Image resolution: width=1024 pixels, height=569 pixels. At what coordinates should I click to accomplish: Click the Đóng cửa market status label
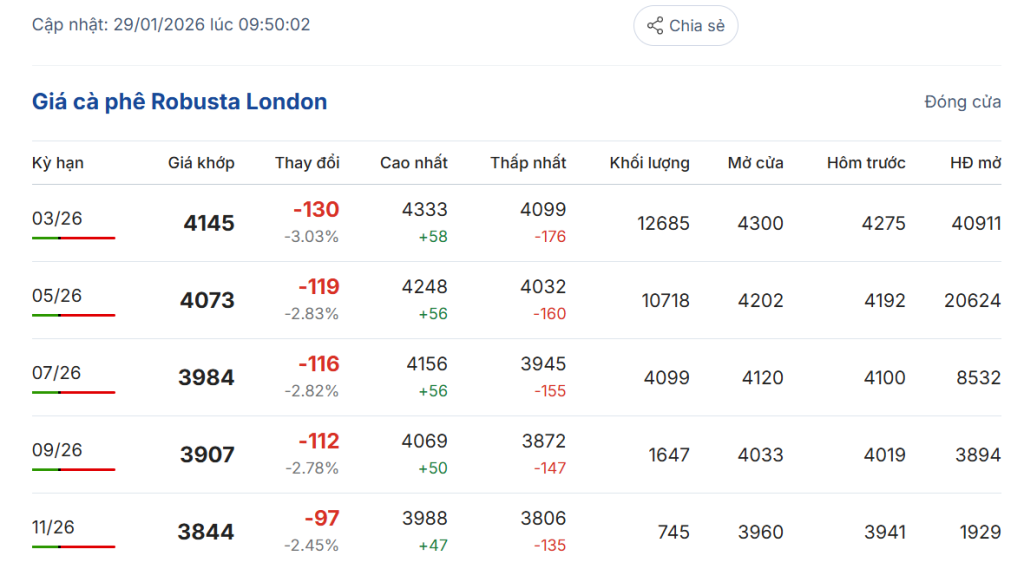pyautogui.click(x=962, y=102)
